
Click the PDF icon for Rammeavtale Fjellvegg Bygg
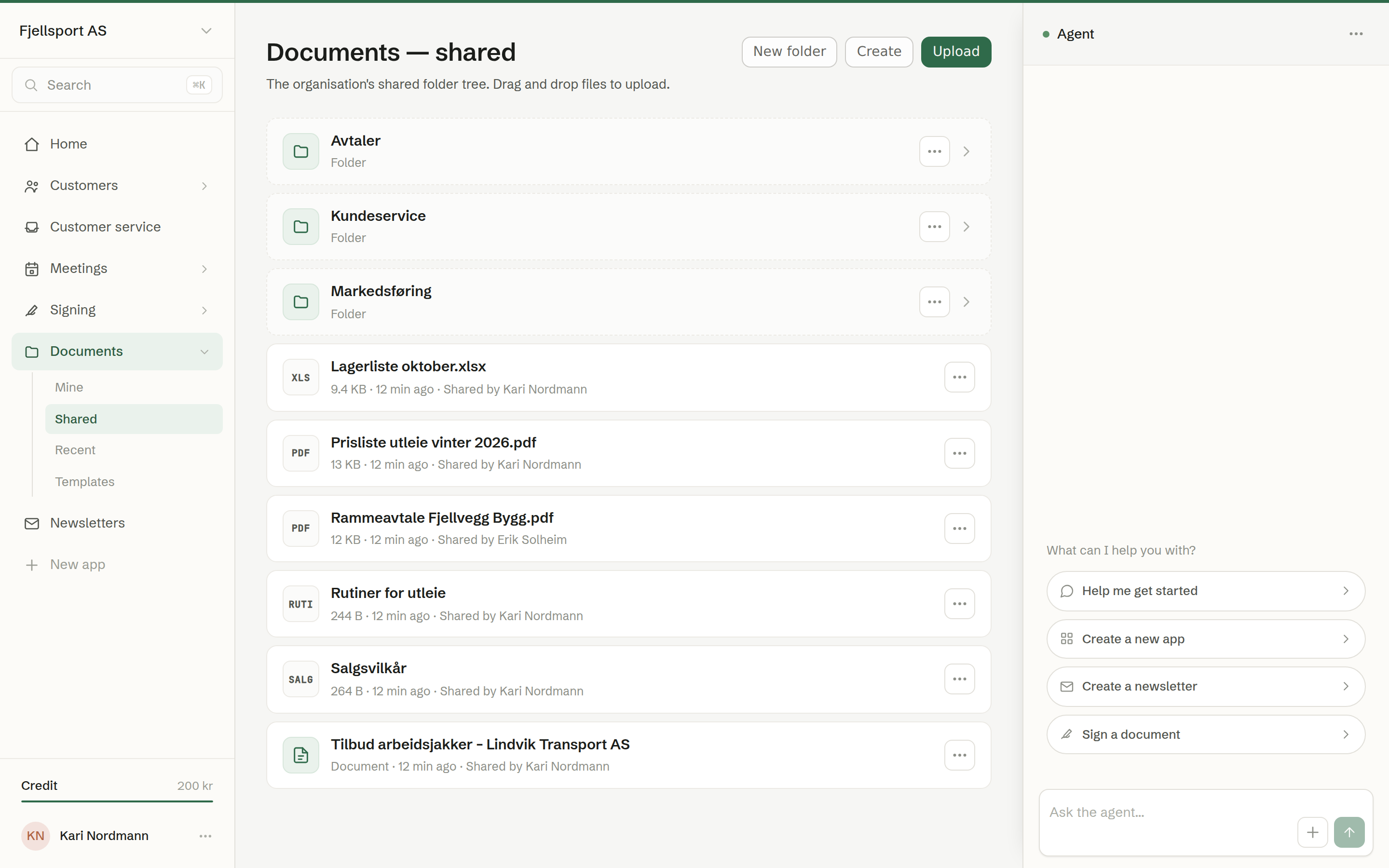[301, 528]
